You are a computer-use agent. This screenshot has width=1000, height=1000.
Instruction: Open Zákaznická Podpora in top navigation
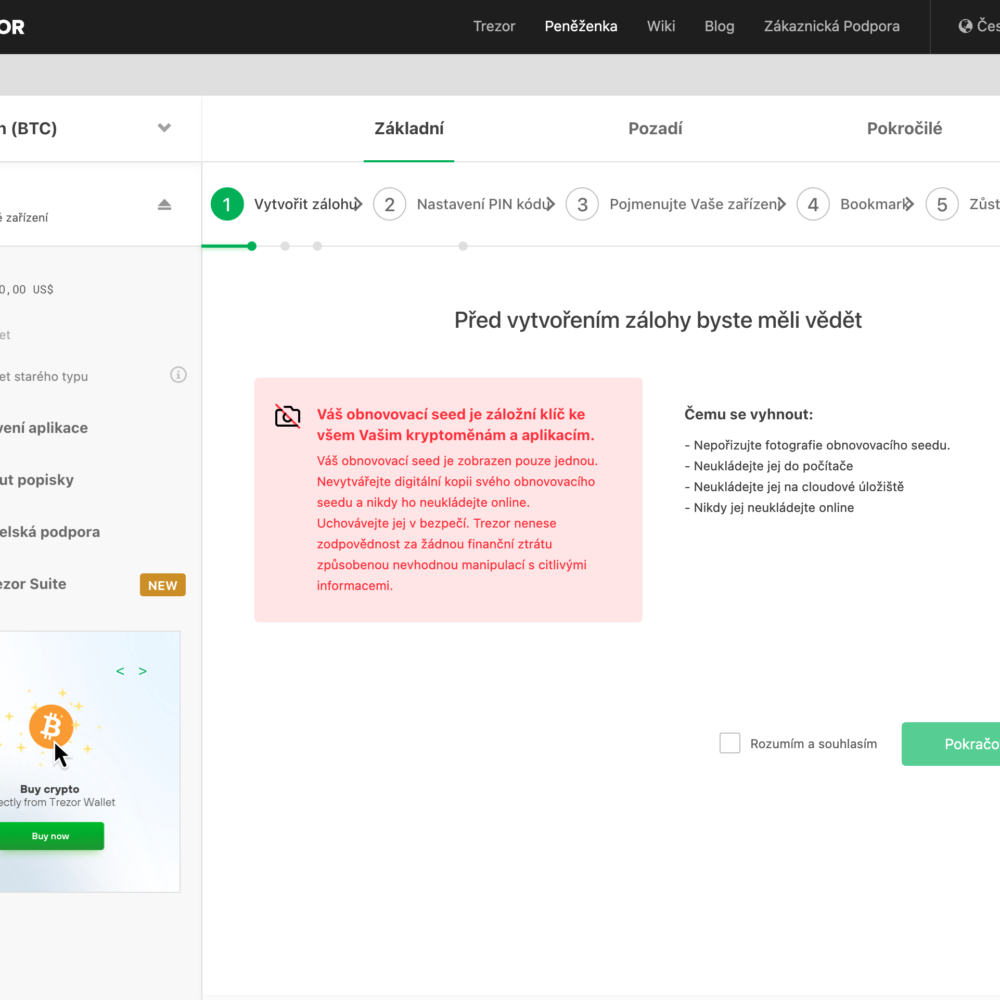pyautogui.click(x=831, y=26)
